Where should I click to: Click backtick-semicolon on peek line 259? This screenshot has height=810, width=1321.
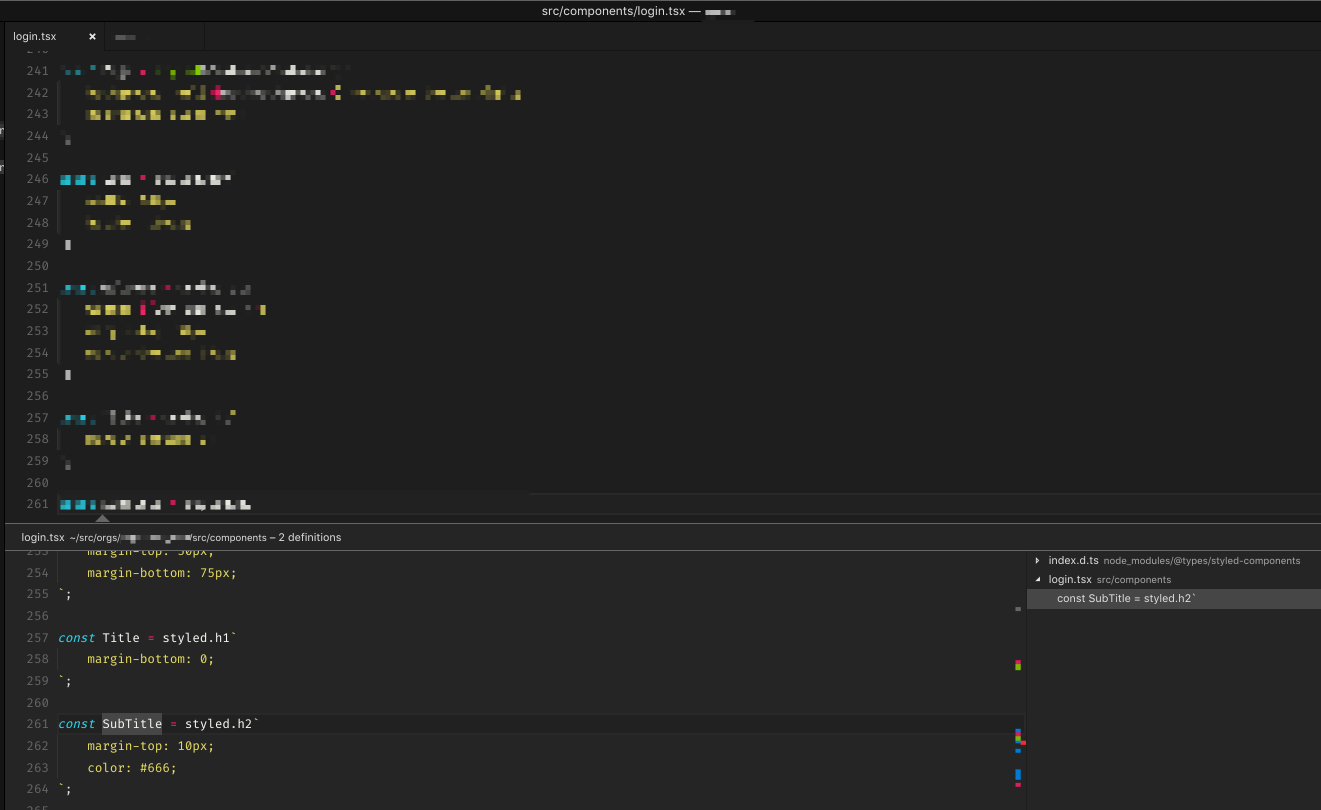click(65, 681)
